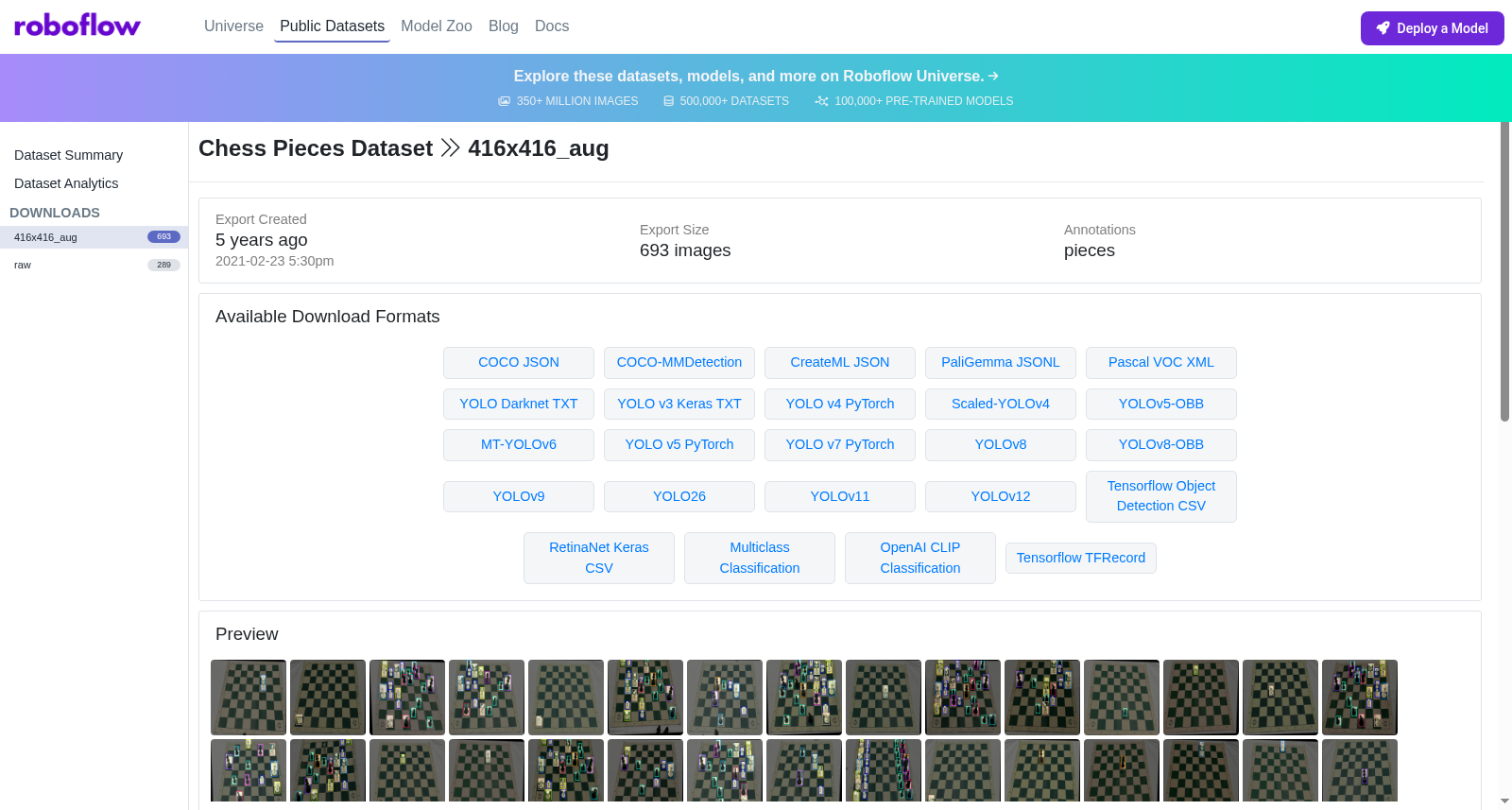Open the first preview thumbnail in the top row
Viewport: 1512px width, 810px height.
tap(249, 698)
